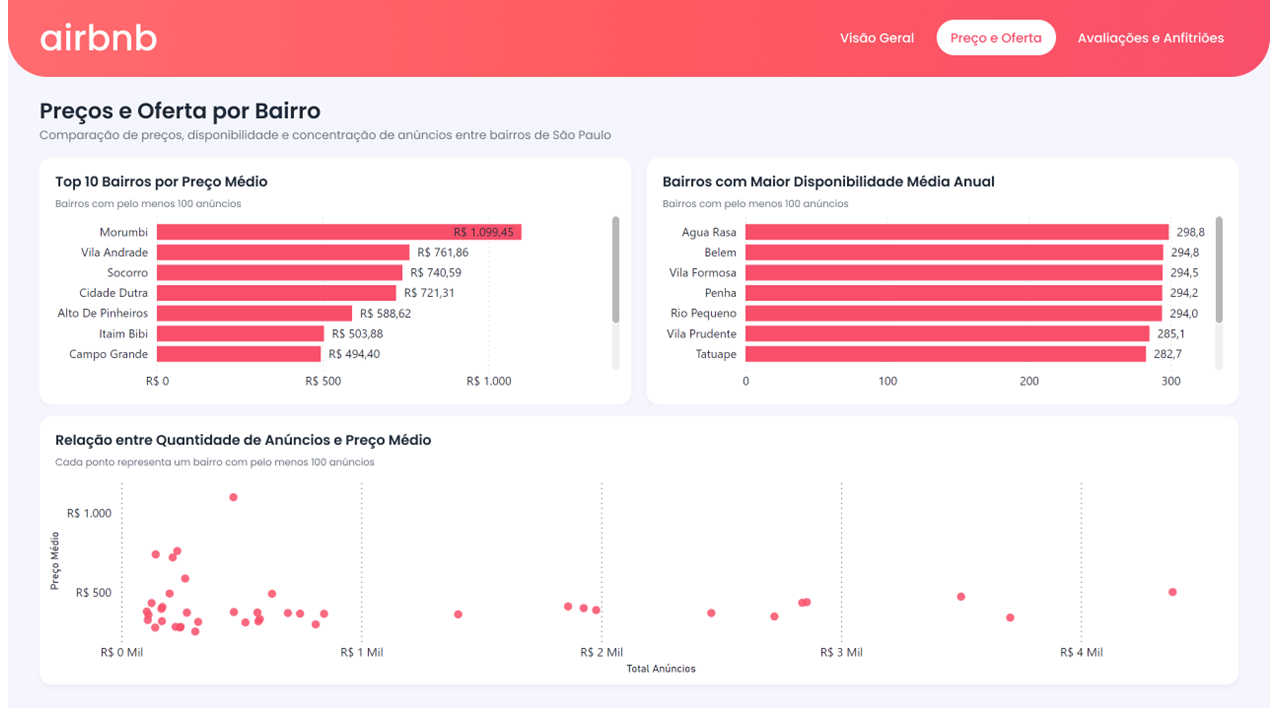
Task: Click the airbnb logo
Action: 98,38
